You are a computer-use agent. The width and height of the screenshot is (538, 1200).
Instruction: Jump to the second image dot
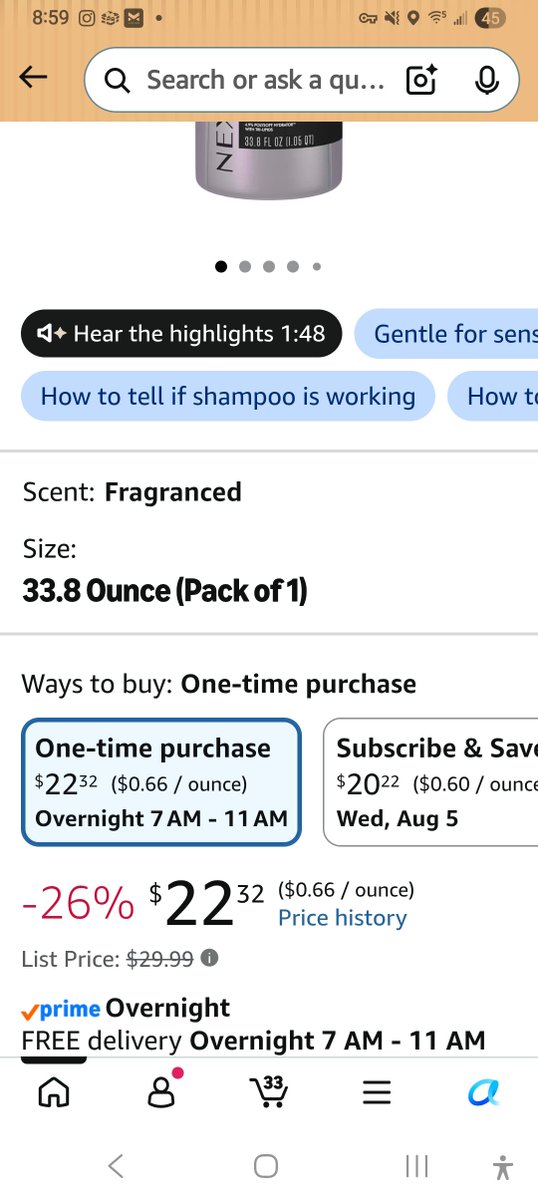(x=245, y=267)
